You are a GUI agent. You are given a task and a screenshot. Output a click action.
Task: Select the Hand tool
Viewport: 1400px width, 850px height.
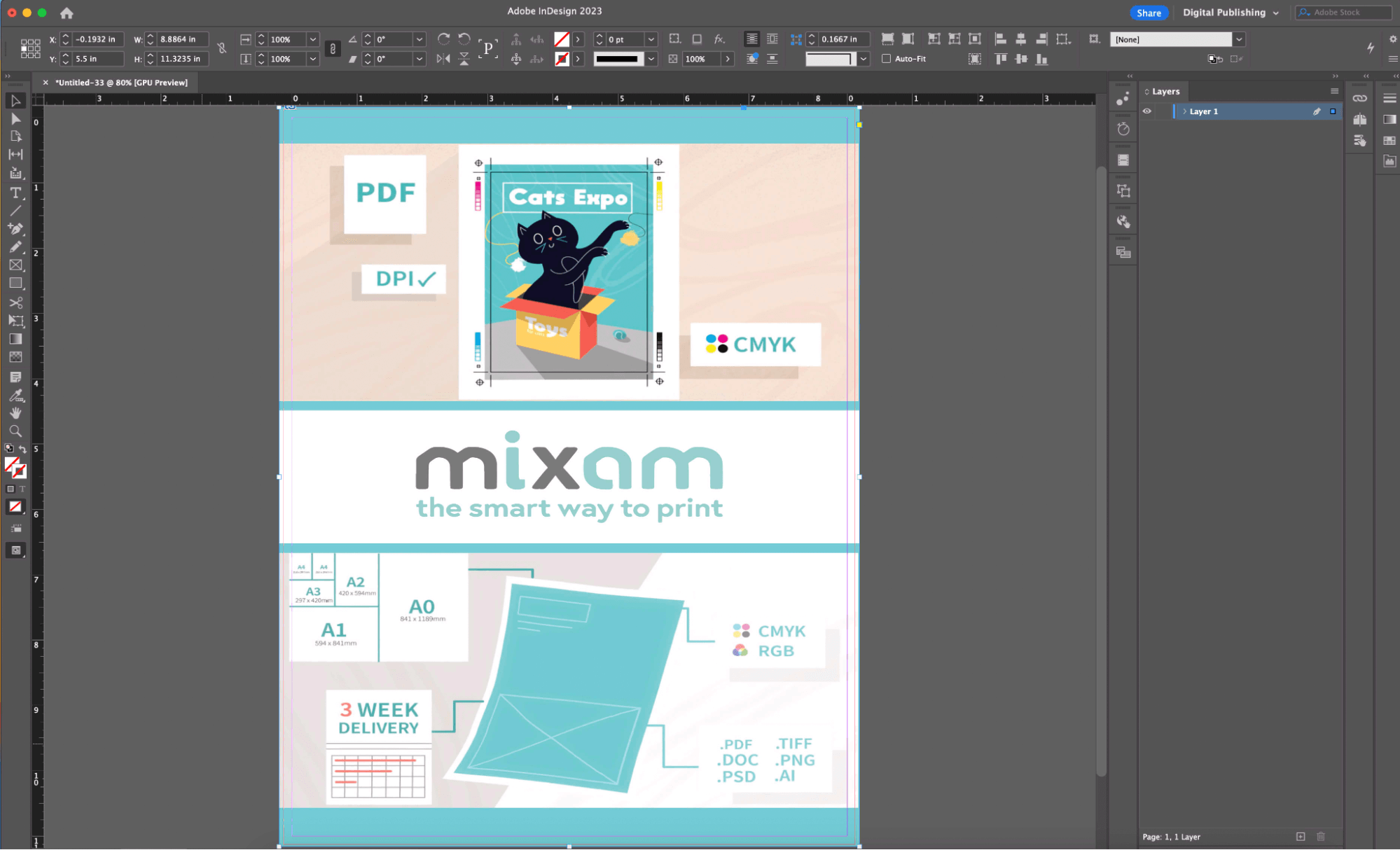point(15,413)
